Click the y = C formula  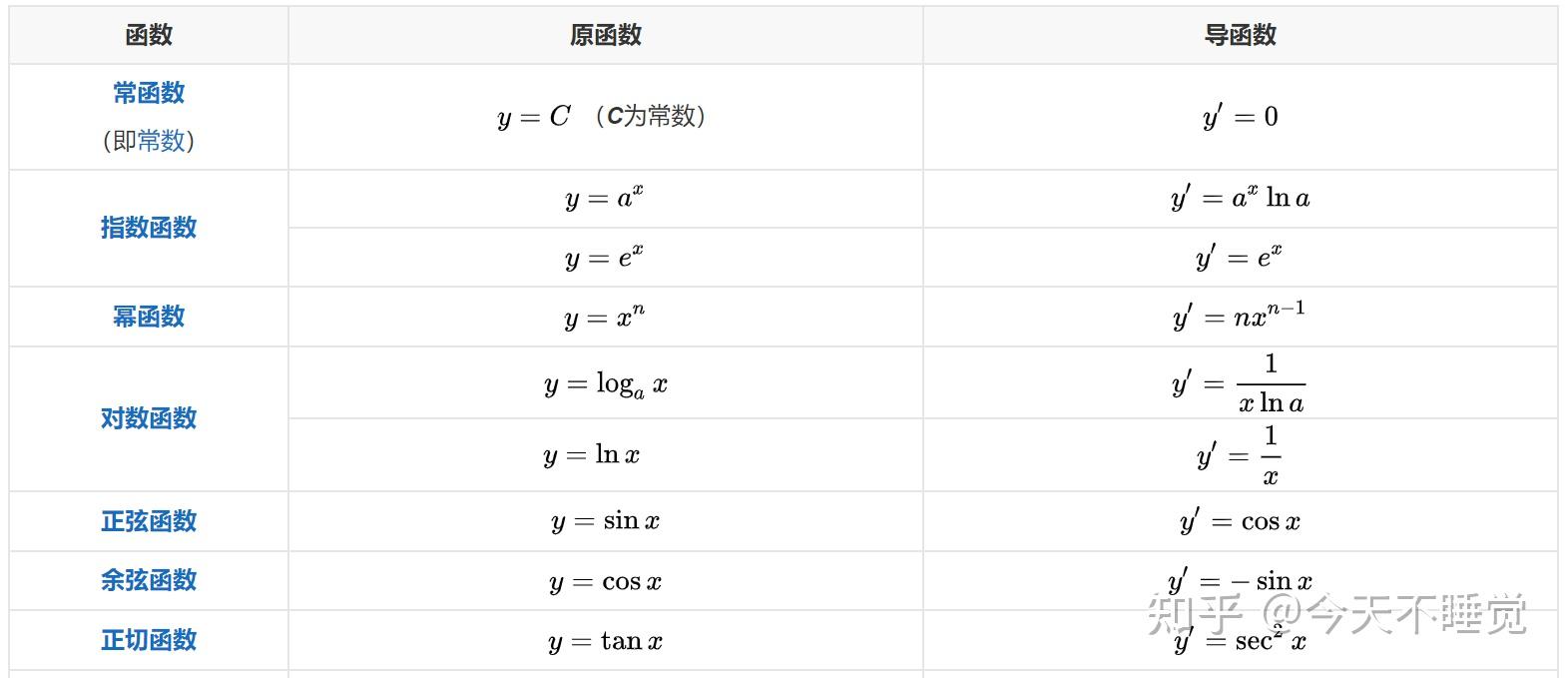click(x=534, y=117)
